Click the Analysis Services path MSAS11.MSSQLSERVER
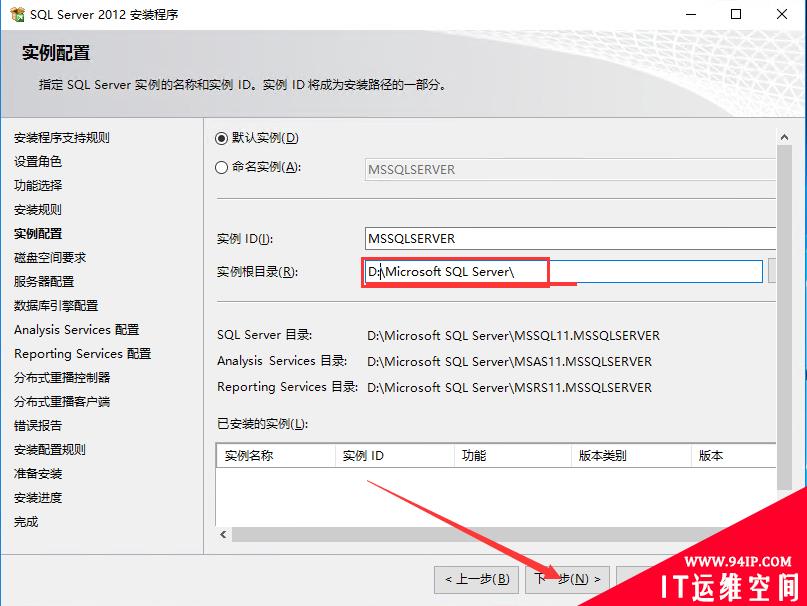This screenshot has height=606, width=807. point(510,361)
